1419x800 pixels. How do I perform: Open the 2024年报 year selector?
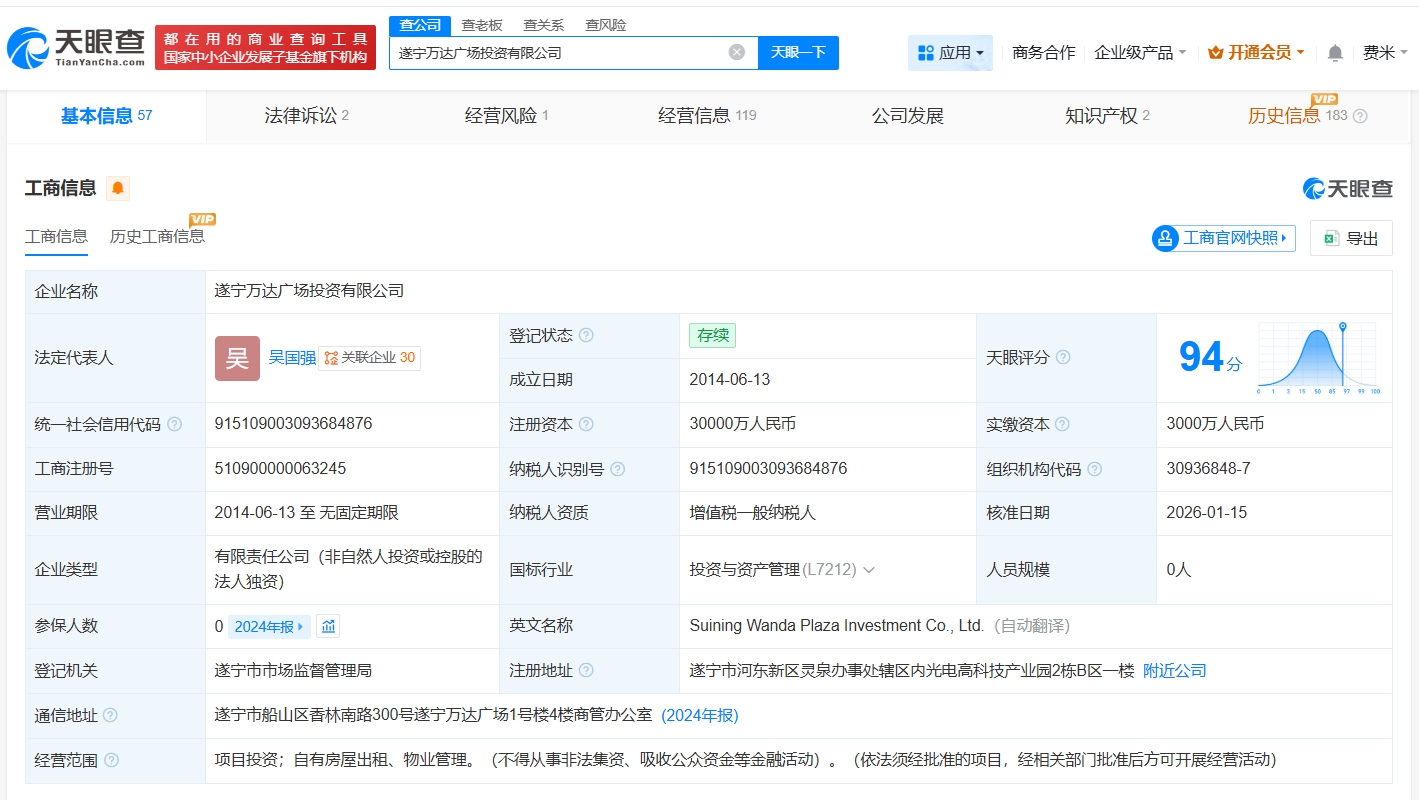[x=269, y=626]
